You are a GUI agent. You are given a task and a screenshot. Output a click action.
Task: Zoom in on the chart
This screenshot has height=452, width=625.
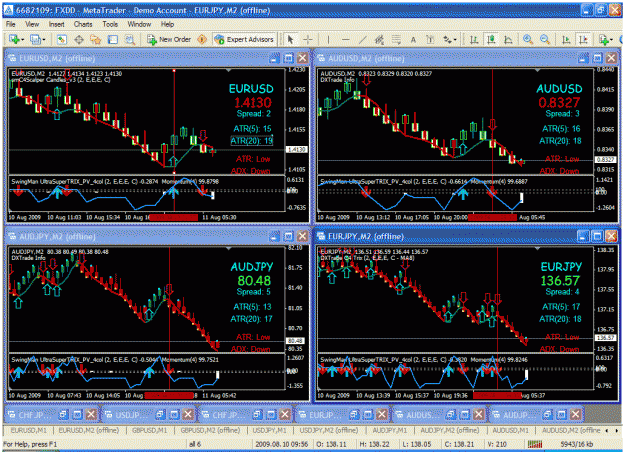point(528,39)
